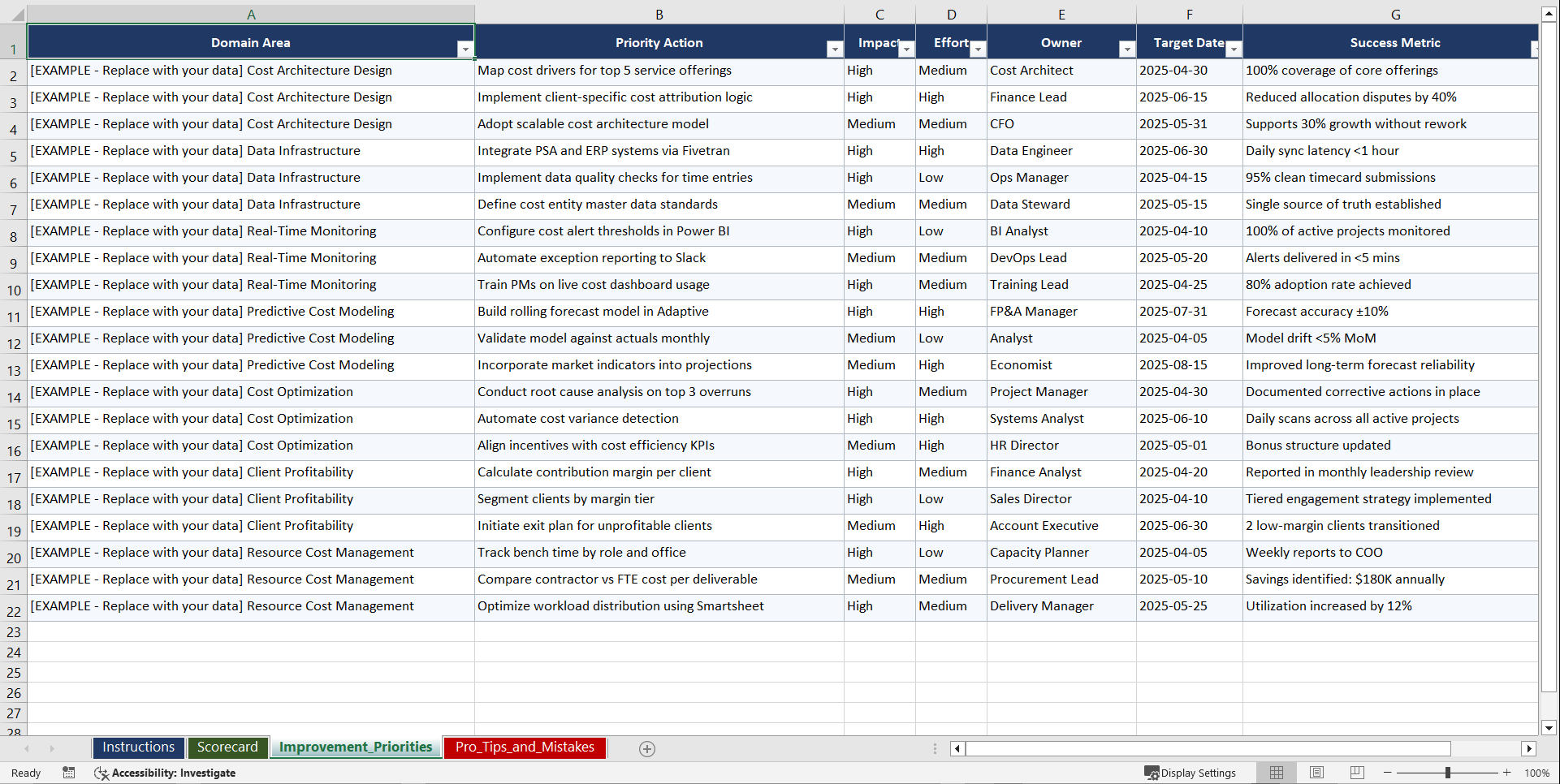This screenshot has height=784, width=1560.
Task: Select Page Layout view icon
Action: [x=1316, y=773]
